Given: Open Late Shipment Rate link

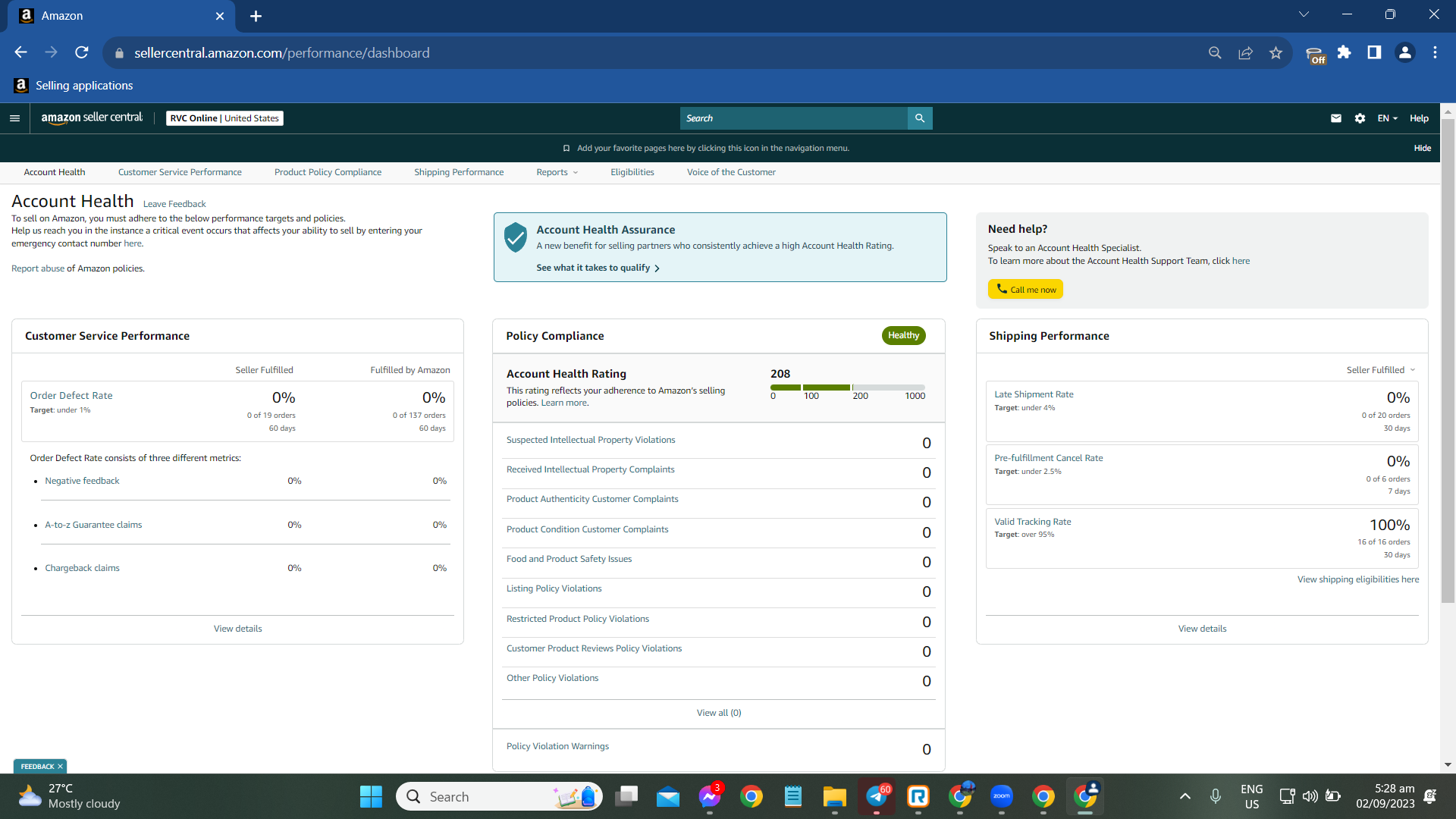Looking at the screenshot, I should click(x=1034, y=394).
